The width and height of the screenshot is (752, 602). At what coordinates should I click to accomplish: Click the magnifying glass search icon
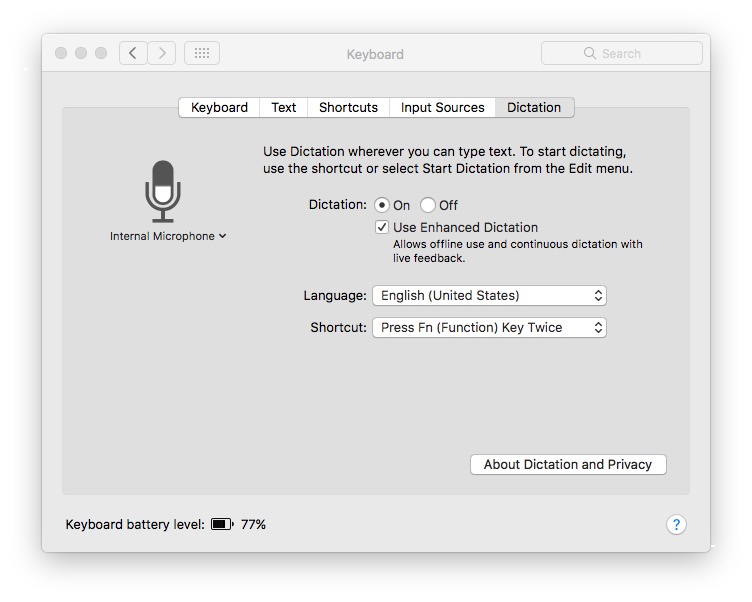pos(590,54)
